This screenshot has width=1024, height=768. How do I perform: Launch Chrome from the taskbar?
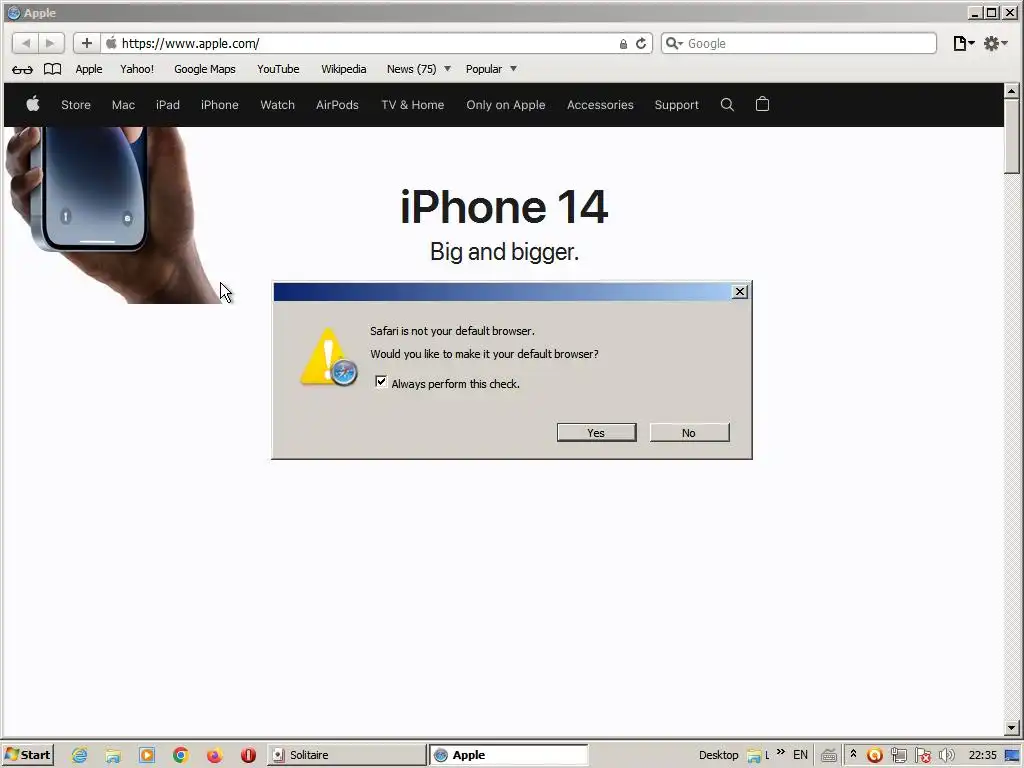point(181,755)
